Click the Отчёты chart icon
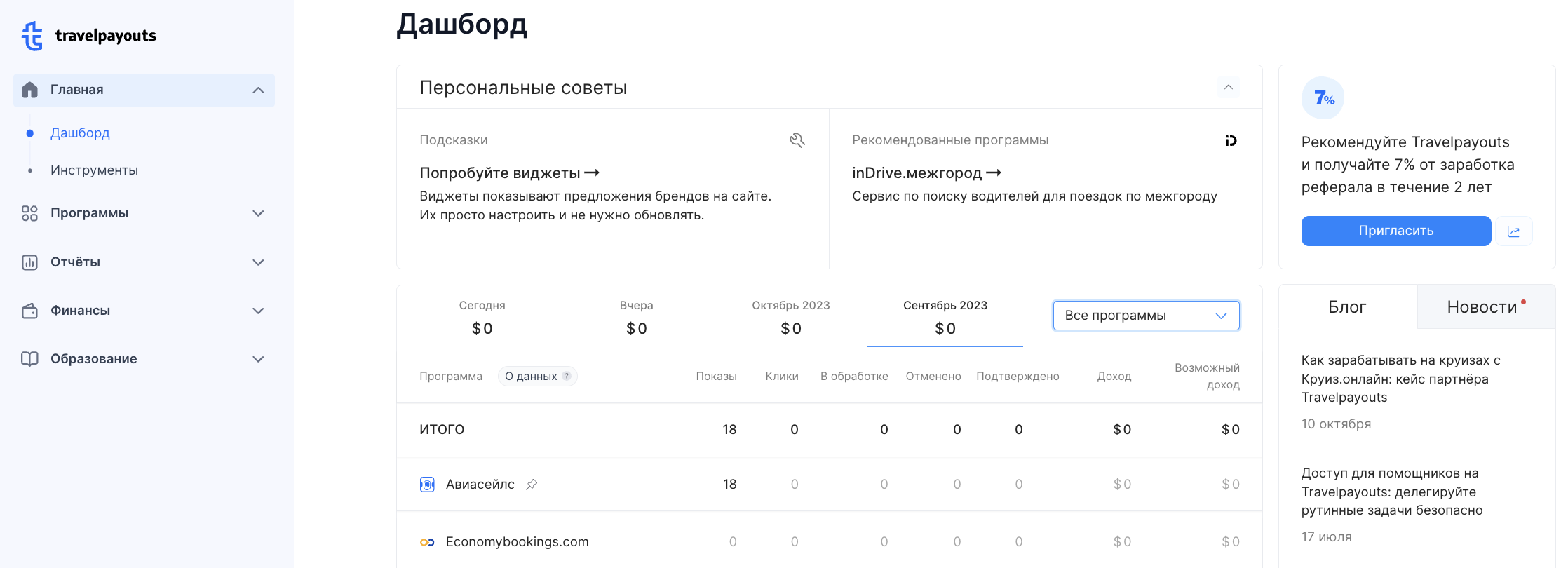Viewport: 1568px width, 568px height. point(29,262)
